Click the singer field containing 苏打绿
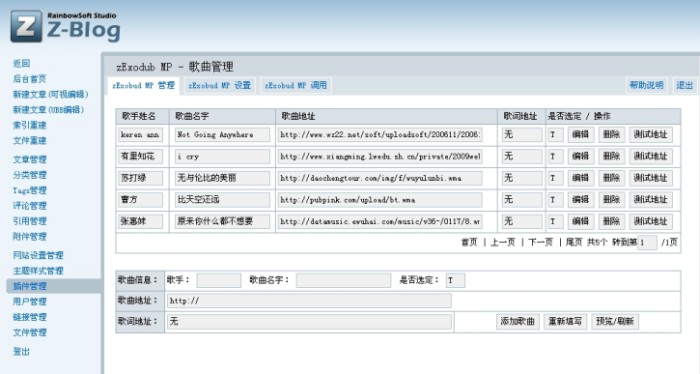Viewport: 700px width, 374px height. pyautogui.click(x=140, y=178)
